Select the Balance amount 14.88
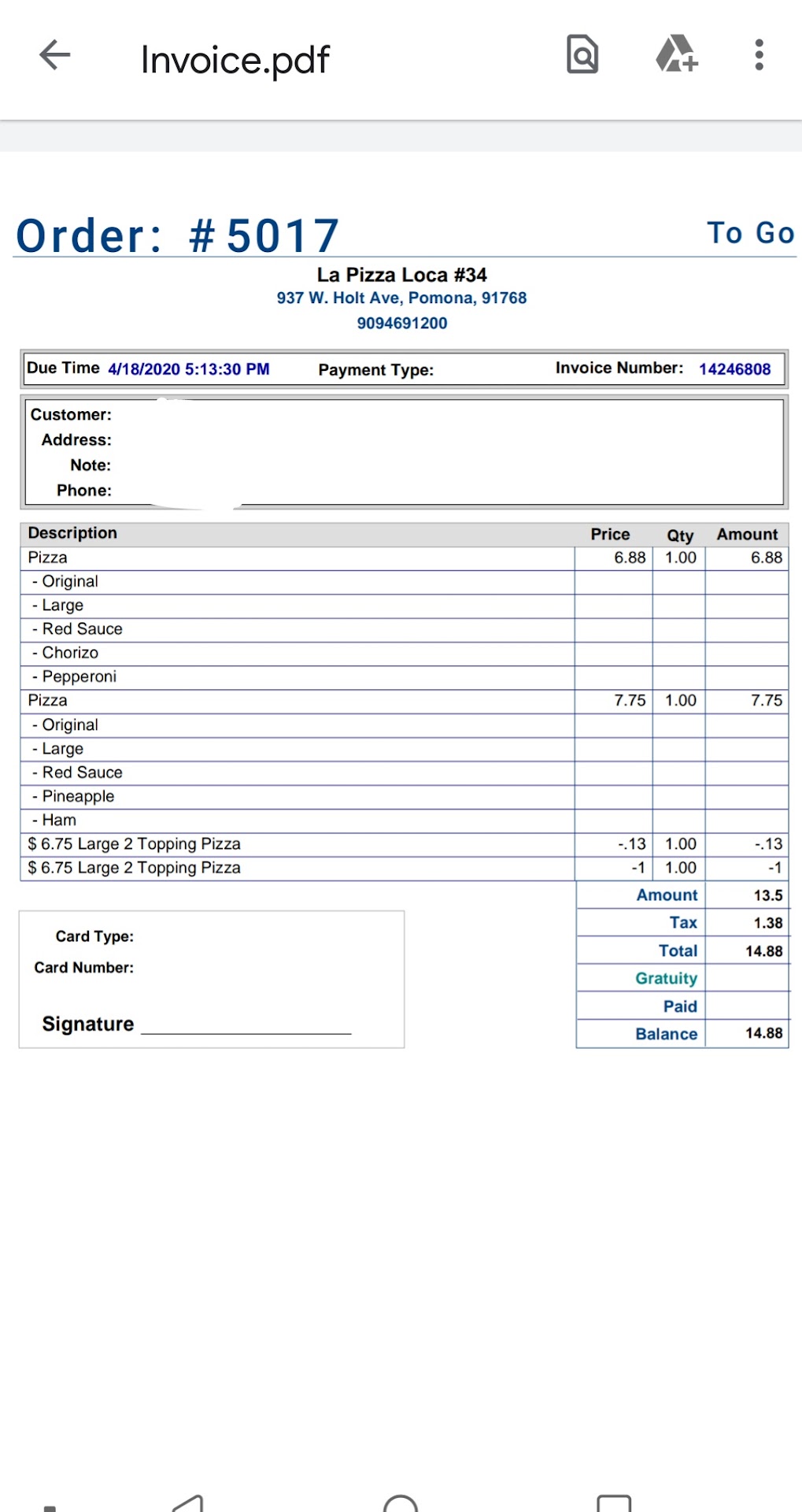The image size is (802, 1512). tap(763, 1033)
